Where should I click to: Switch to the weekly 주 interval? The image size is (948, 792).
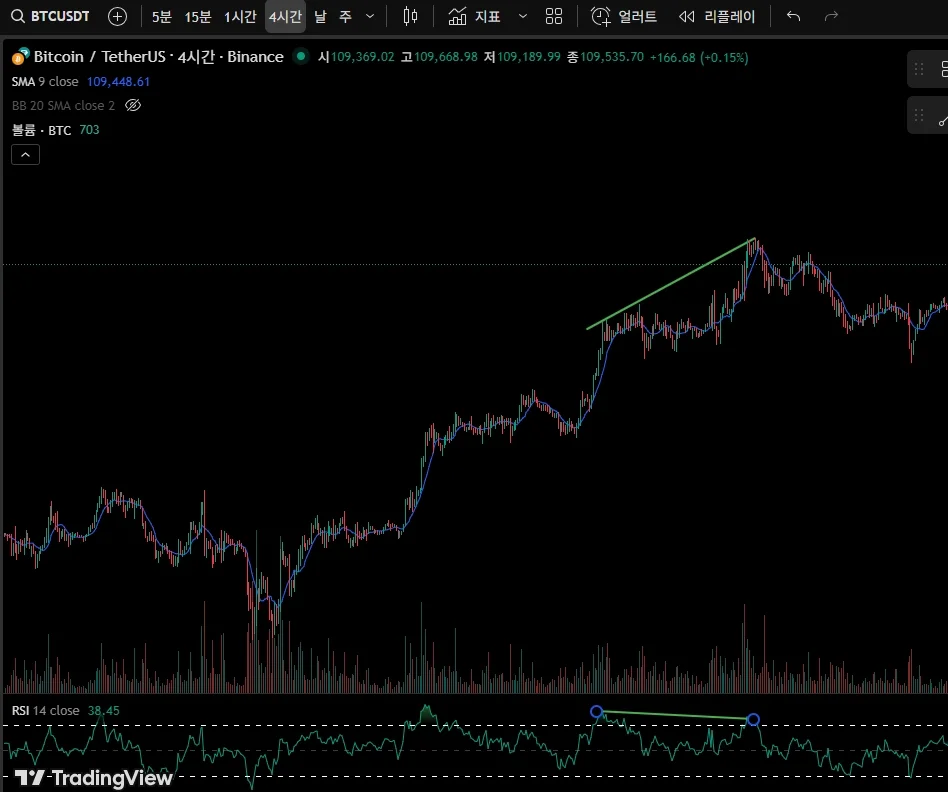pyautogui.click(x=345, y=16)
